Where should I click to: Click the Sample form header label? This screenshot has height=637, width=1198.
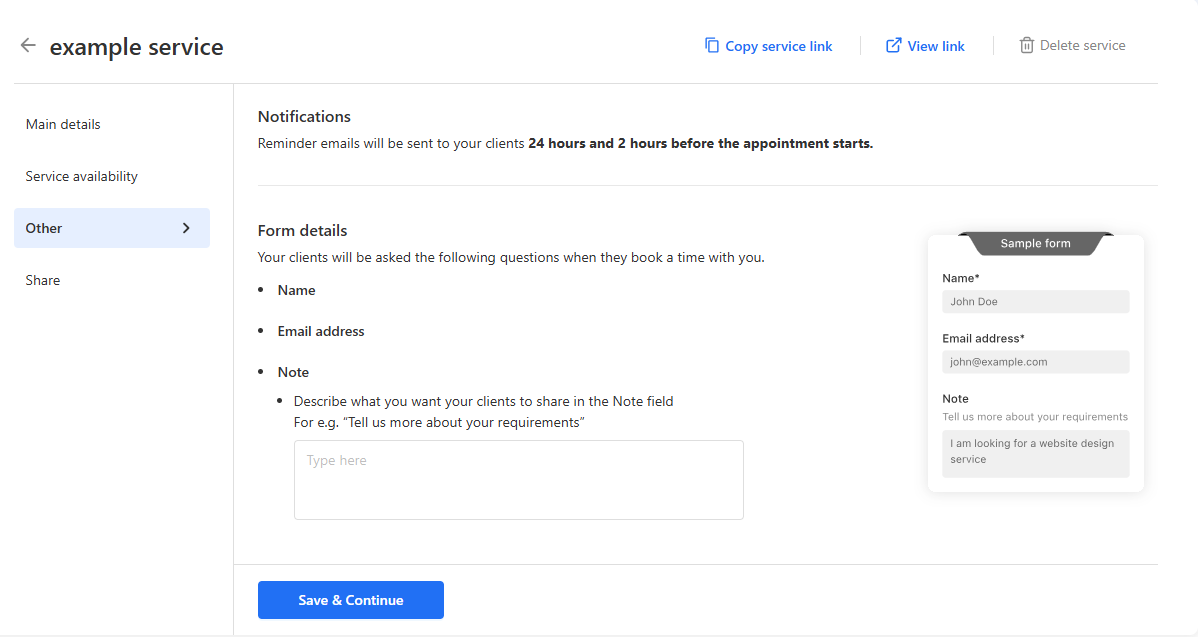(1035, 243)
